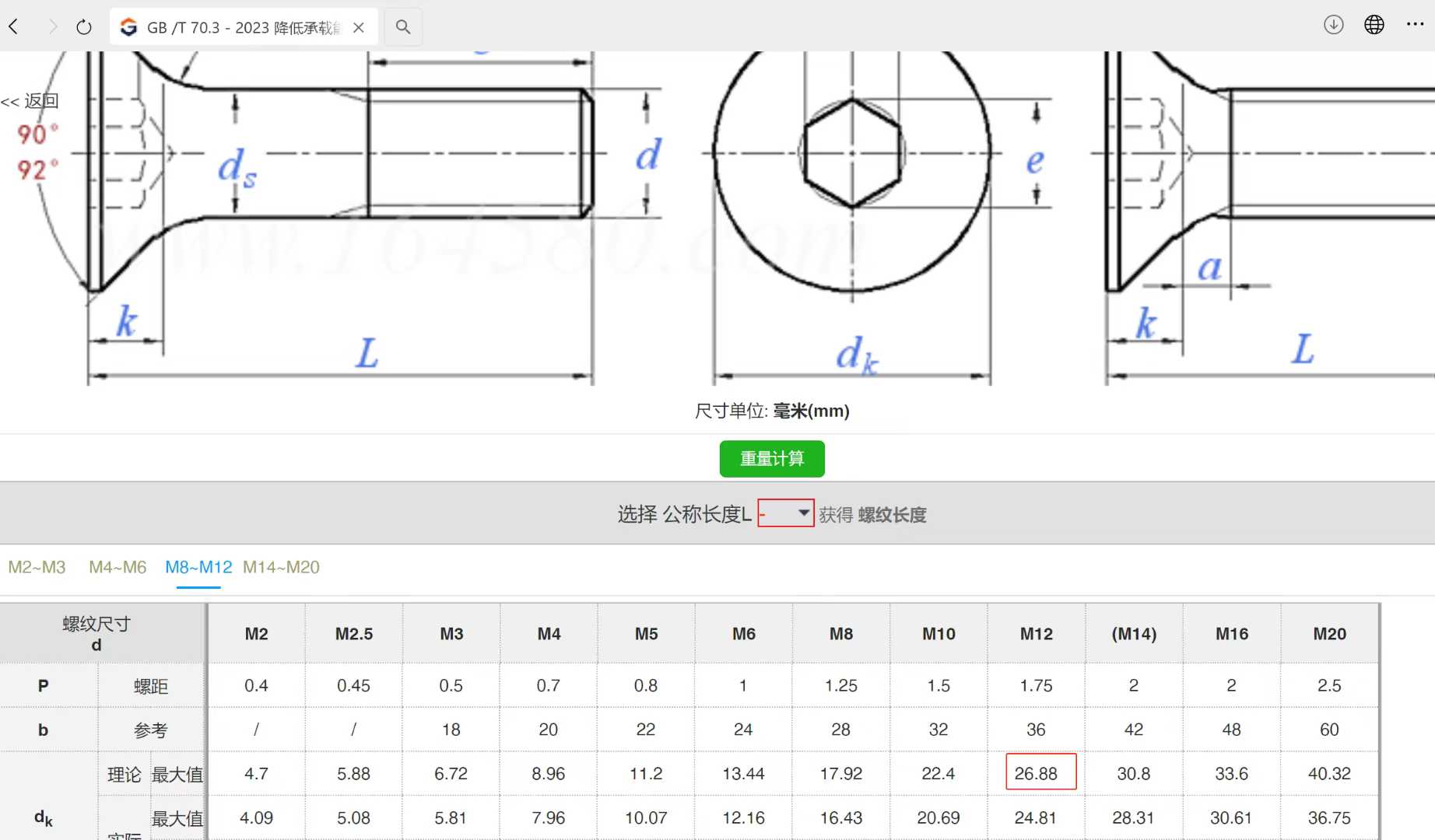Click the browser forward arrow
This screenshot has width=1435, height=840.
52,27
